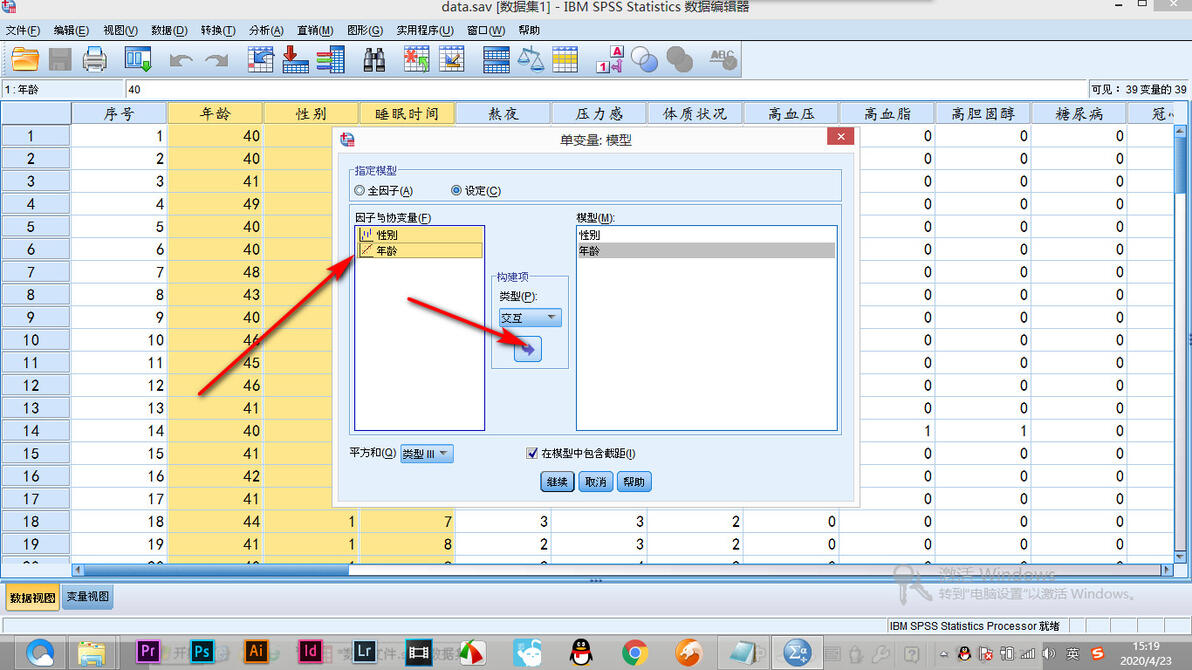Select 睡眠时间 column header
Image resolution: width=1192 pixels, height=670 pixels.
(x=407, y=113)
